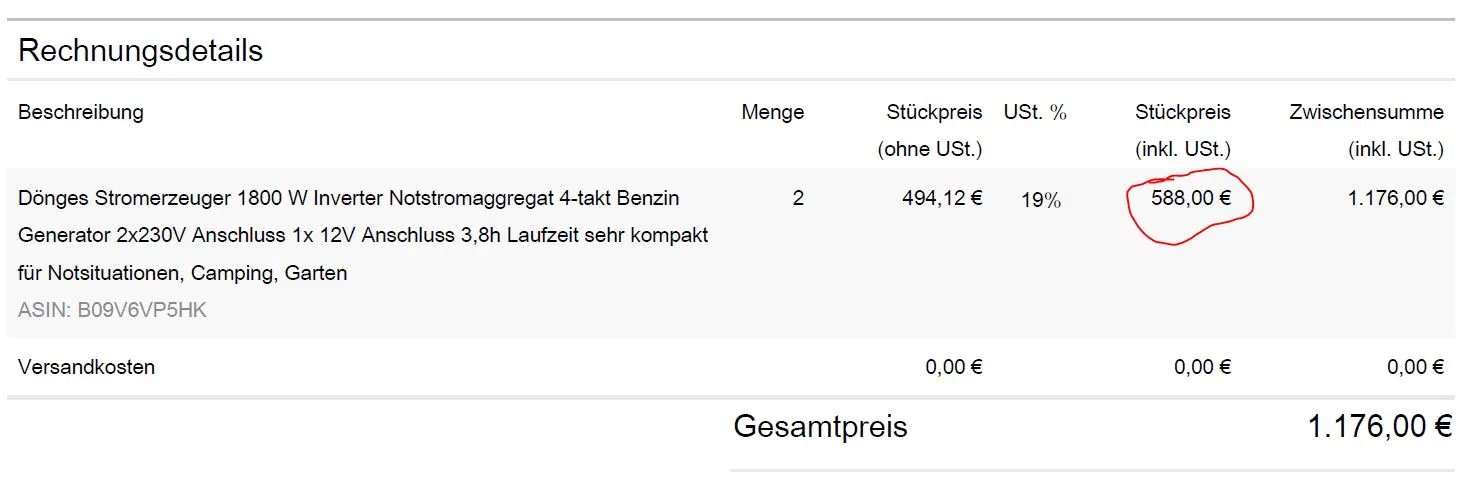Viewport: 1477px width, 482px height.
Task: Click the ASIN B09V6VP5HK text
Action: (112, 310)
